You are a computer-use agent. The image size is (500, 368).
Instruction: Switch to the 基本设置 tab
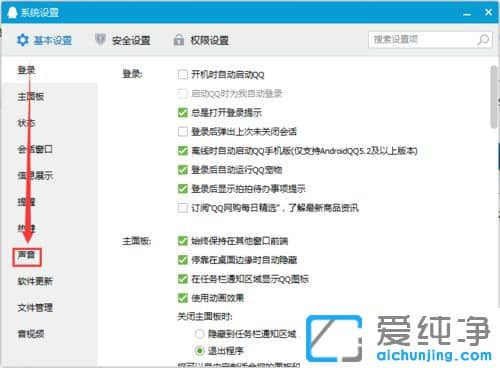point(44,40)
